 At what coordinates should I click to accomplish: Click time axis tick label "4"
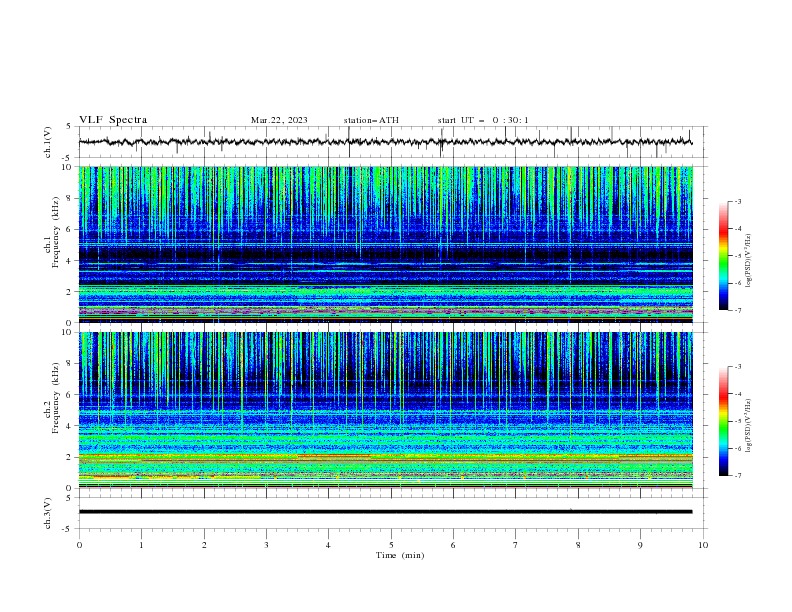pyautogui.click(x=328, y=545)
